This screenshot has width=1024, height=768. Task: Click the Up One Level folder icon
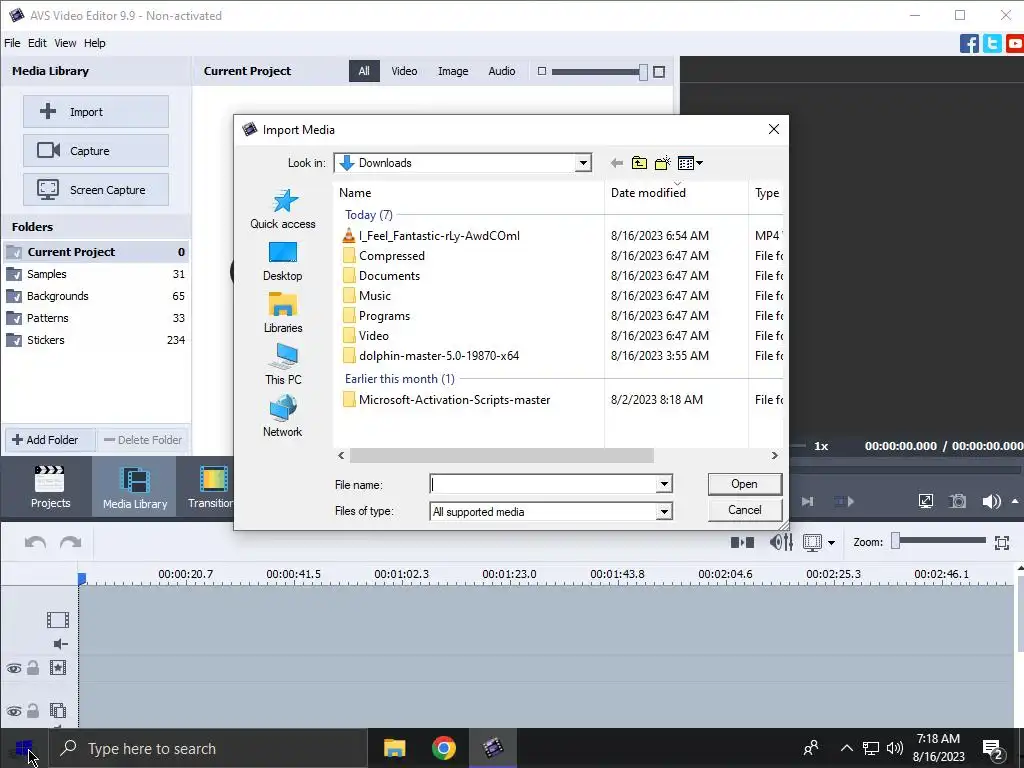pos(639,163)
